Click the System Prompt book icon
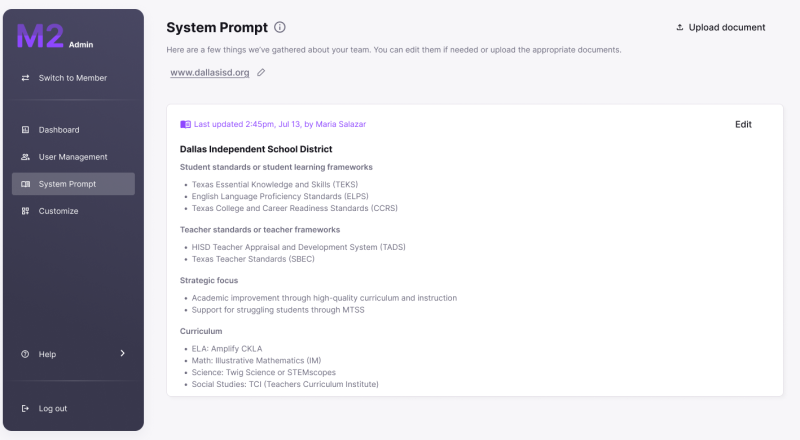The height and width of the screenshot is (440, 800). coord(25,184)
